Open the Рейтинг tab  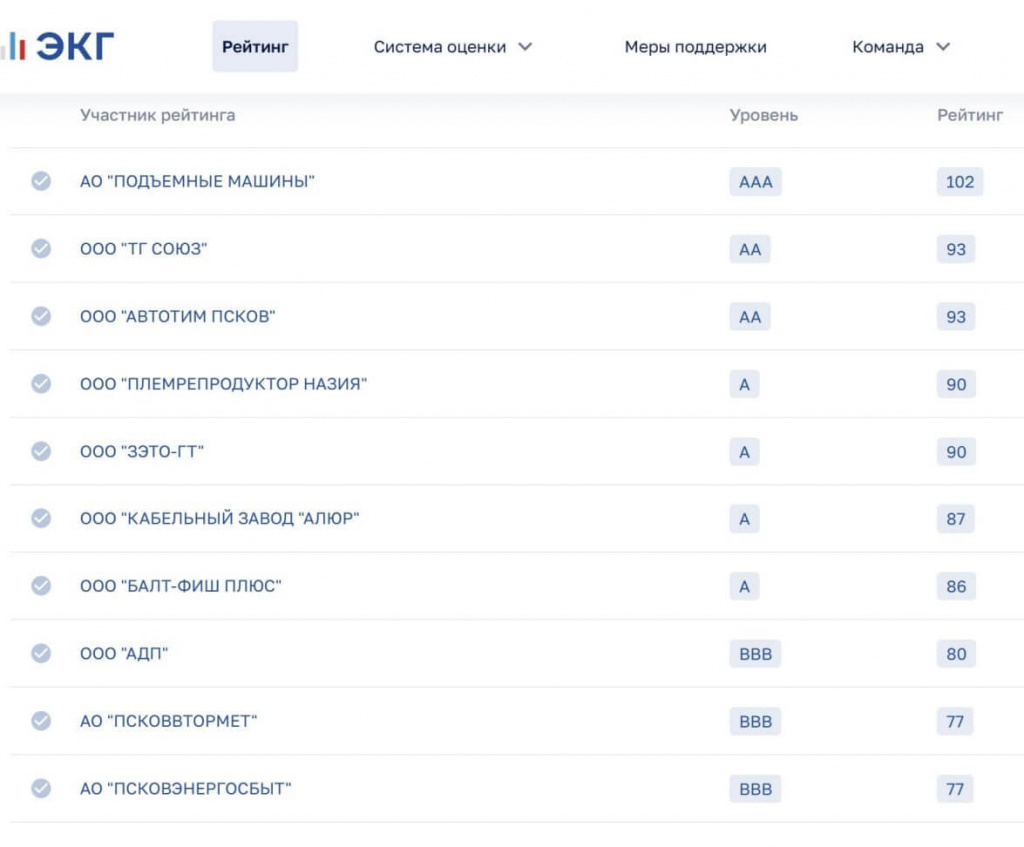click(x=255, y=46)
